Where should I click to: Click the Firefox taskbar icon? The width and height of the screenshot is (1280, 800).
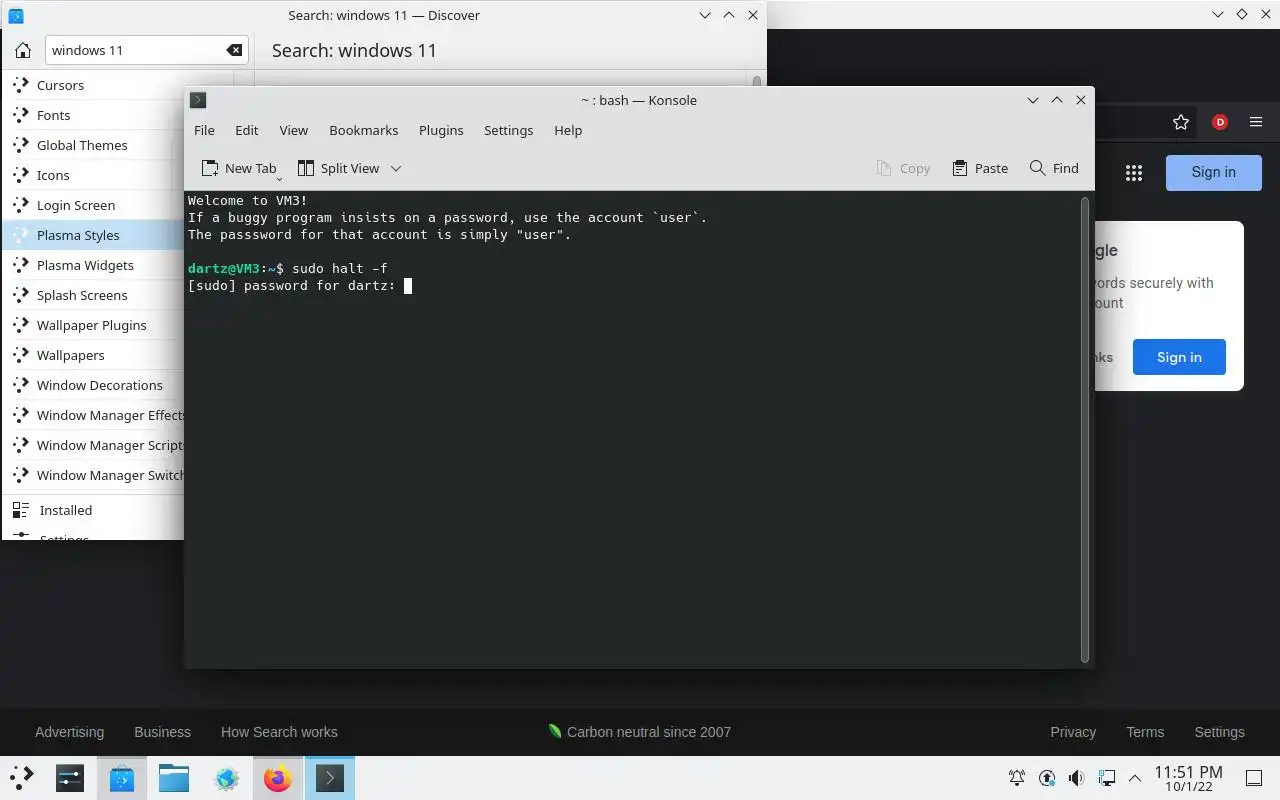coord(278,778)
